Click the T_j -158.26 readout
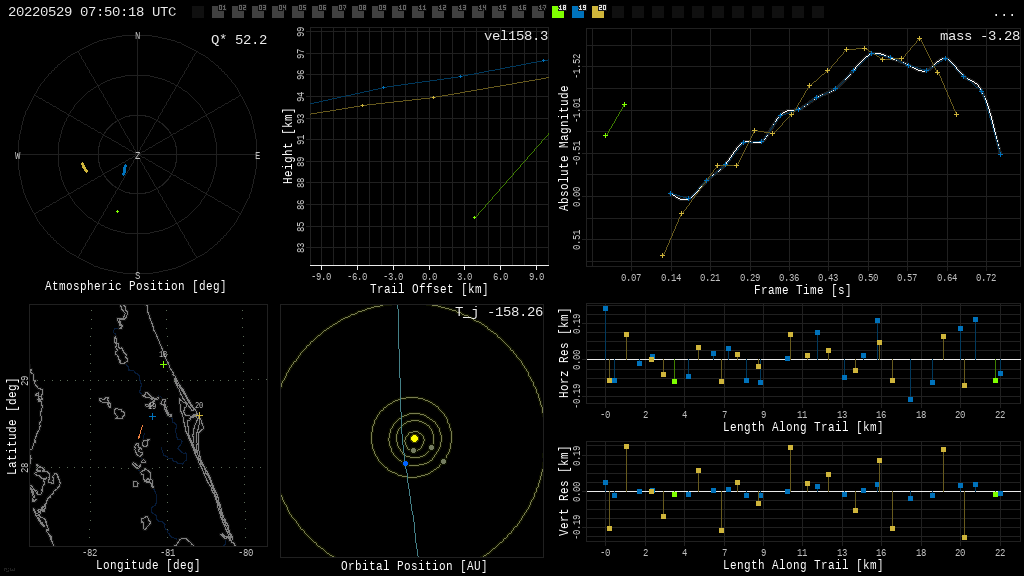 click(498, 312)
